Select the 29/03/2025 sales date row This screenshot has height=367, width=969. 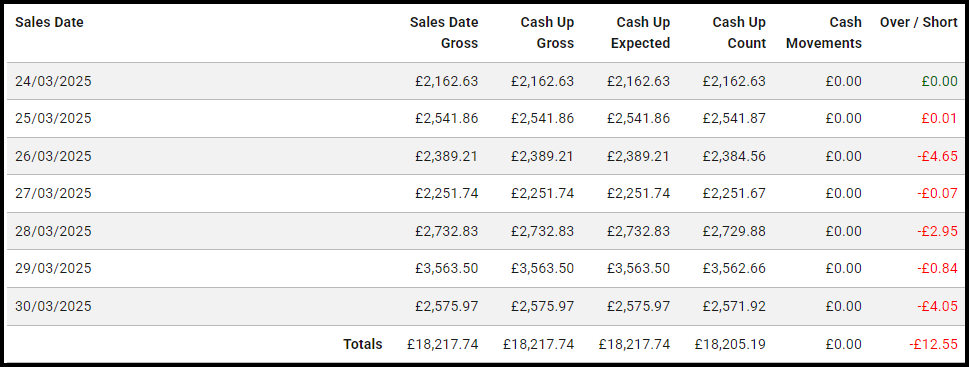tap(484, 269)
